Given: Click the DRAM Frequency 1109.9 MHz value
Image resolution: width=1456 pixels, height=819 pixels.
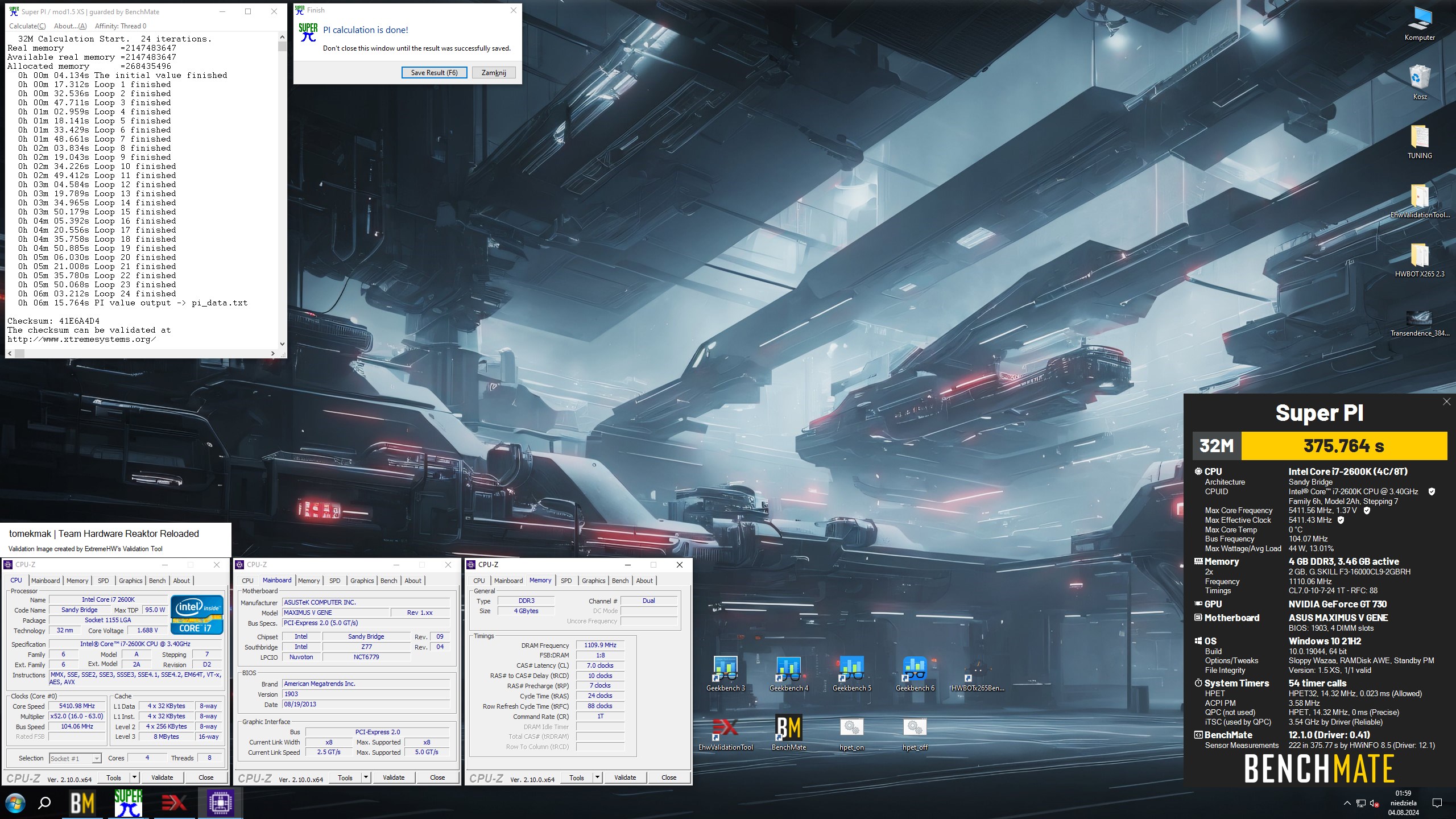Looking at the screenshot, I should pos(600,645).
